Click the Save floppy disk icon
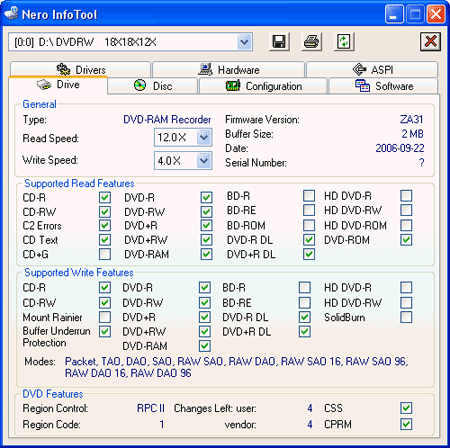The width and height of the screenshot is (450, 448). click(x=279, y=42)
